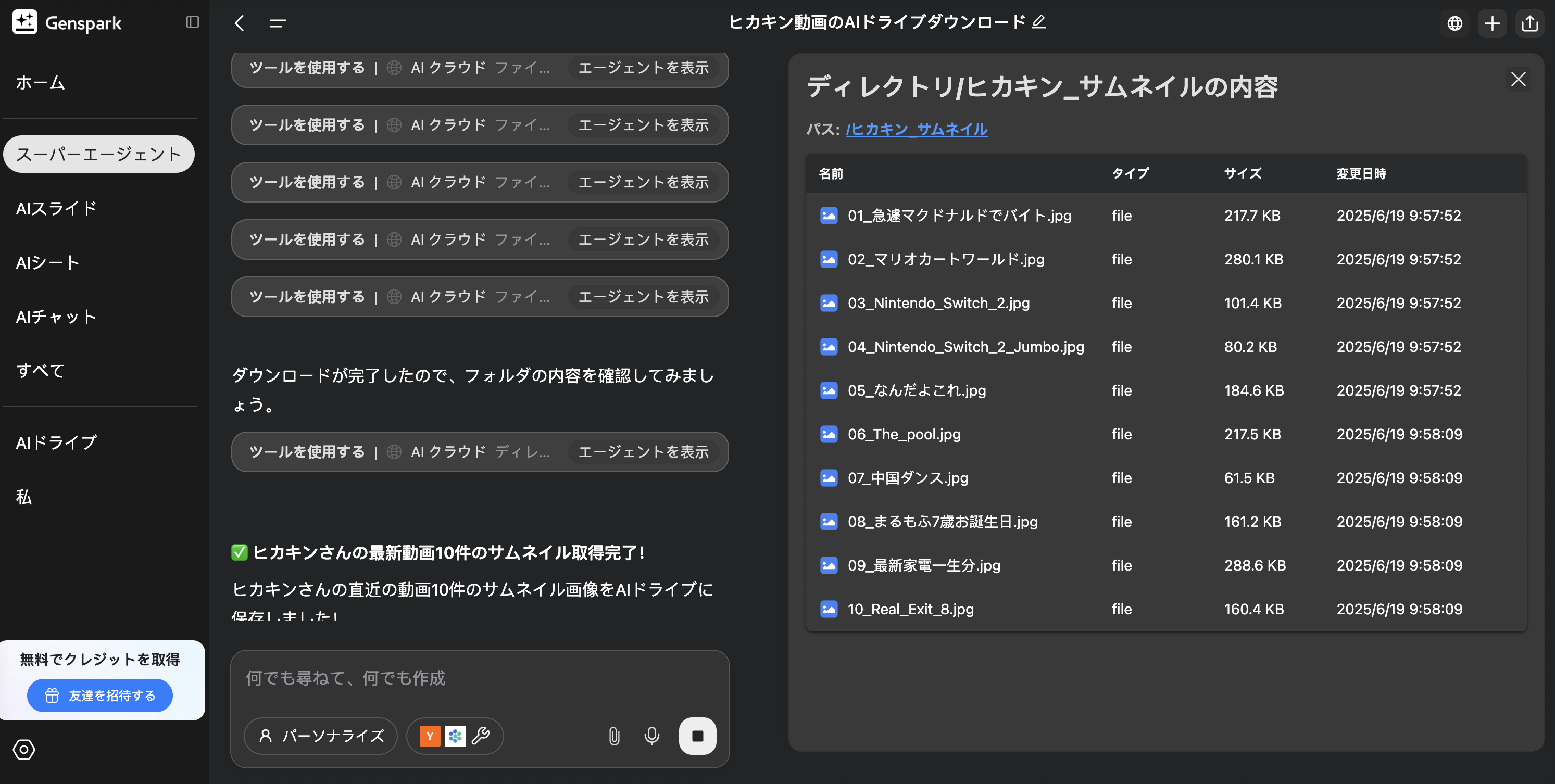This screenshot has width=1555, height=784.
Task: Open the パーソナライズ selector
Action: point(321,736)
